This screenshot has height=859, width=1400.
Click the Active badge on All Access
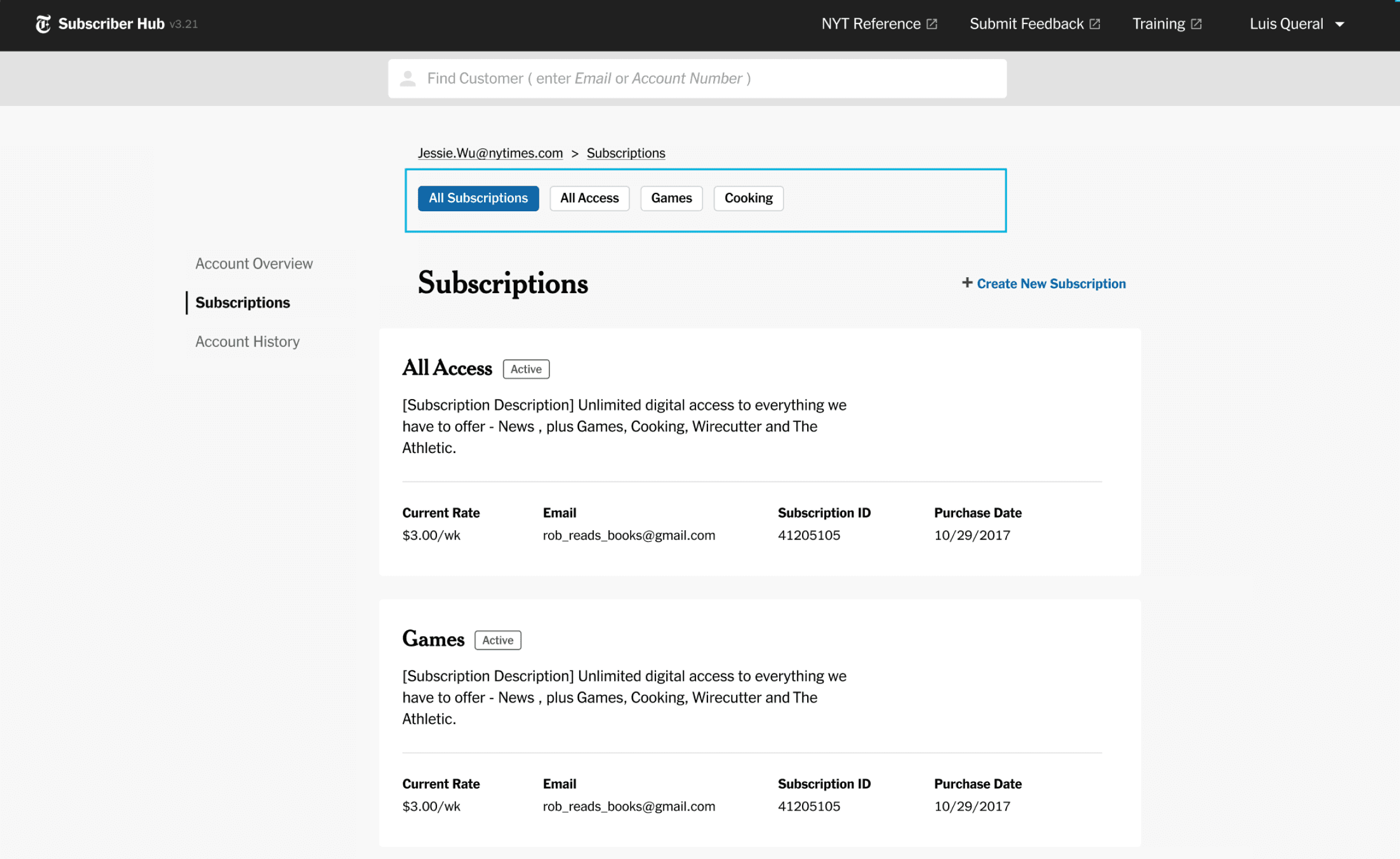pos(526,369)
